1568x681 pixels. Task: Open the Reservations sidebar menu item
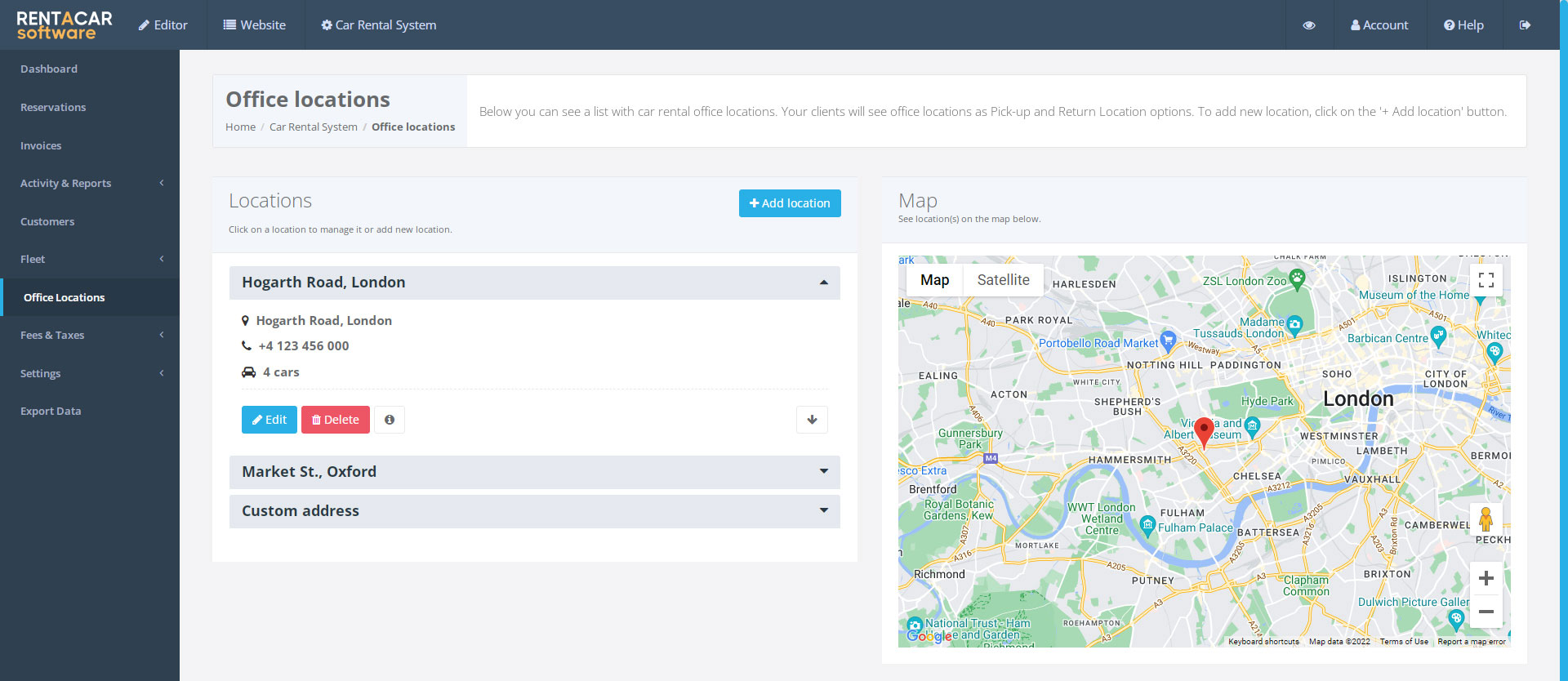point(53,107)
